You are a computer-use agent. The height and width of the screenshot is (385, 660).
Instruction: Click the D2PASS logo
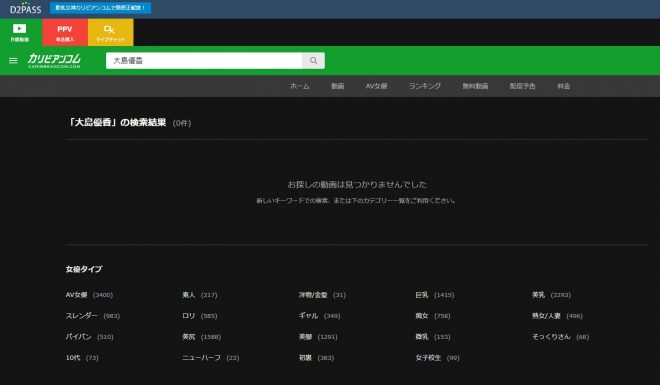[25, 8]
